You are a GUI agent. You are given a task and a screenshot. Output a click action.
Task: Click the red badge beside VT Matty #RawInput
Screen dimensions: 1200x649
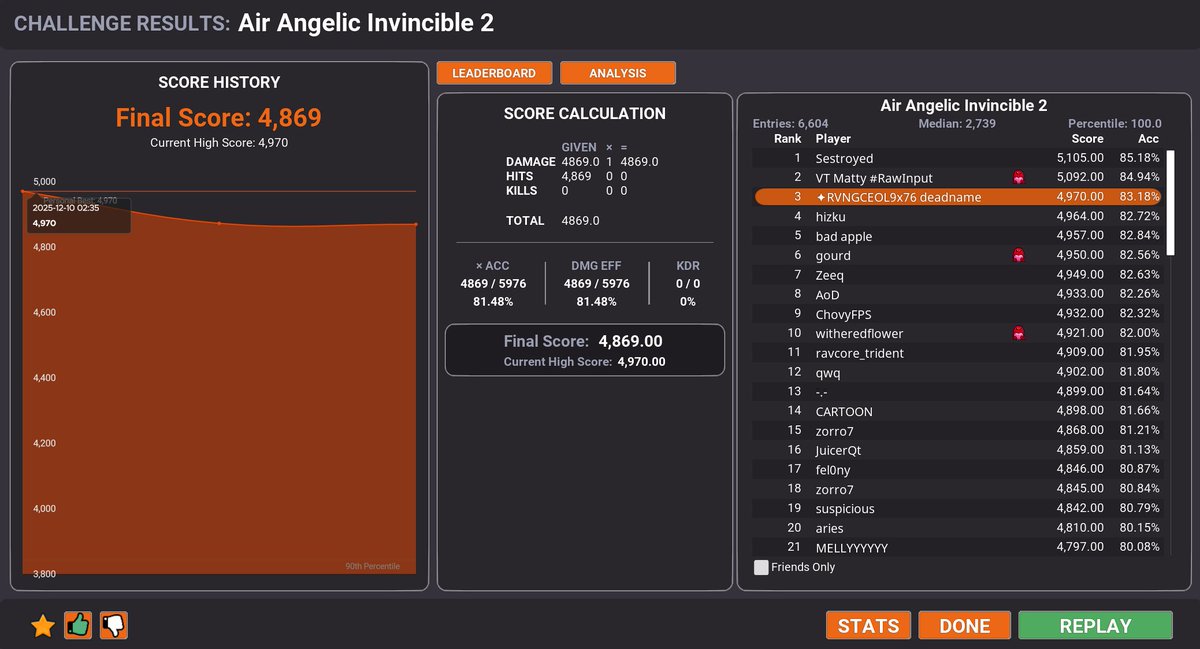(x=1018, y=178)
